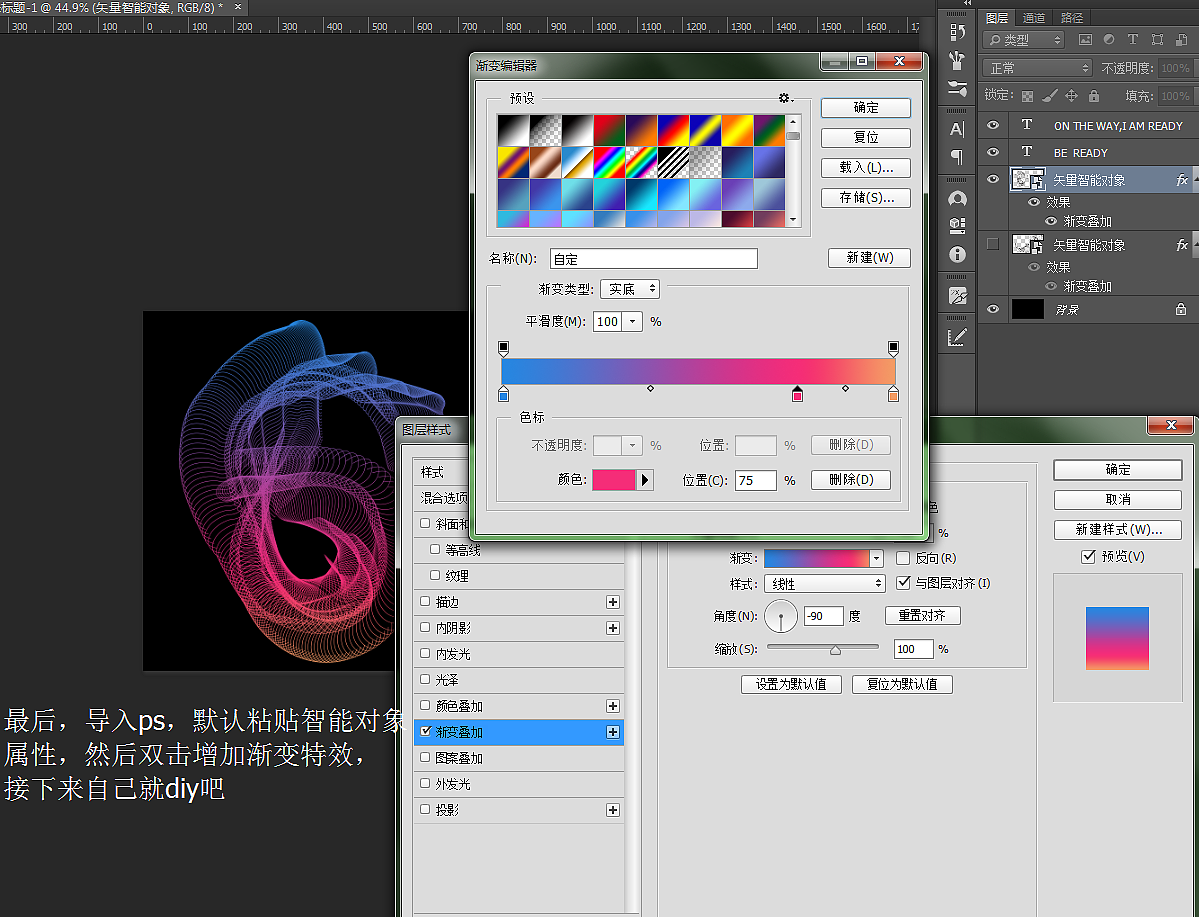Image resolution: width=1199 pixels, height=917 pixels.
Task: Open the Brush settings panel icon
Action: tap(957, 89)
